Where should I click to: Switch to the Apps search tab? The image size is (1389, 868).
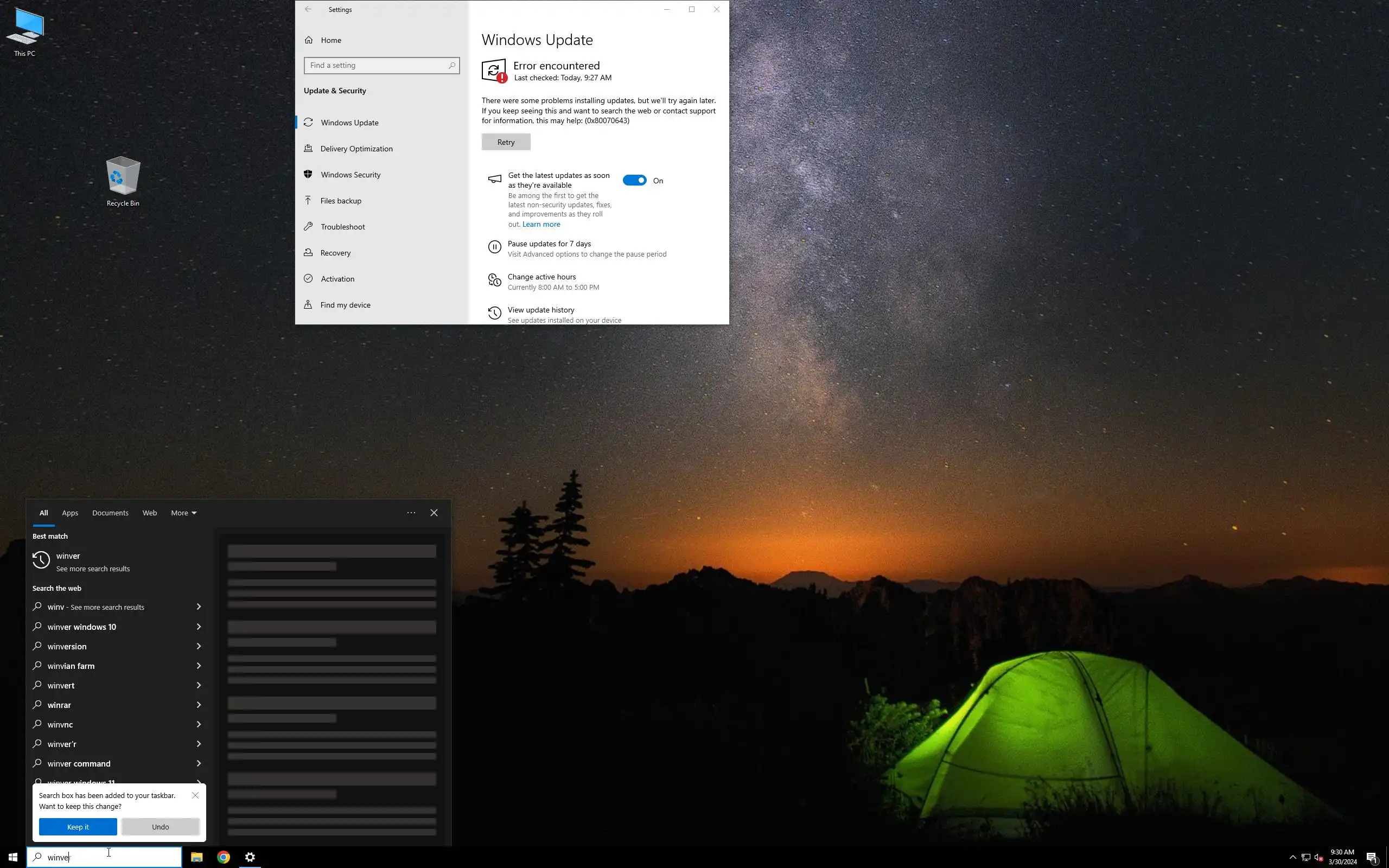point(70,513)
